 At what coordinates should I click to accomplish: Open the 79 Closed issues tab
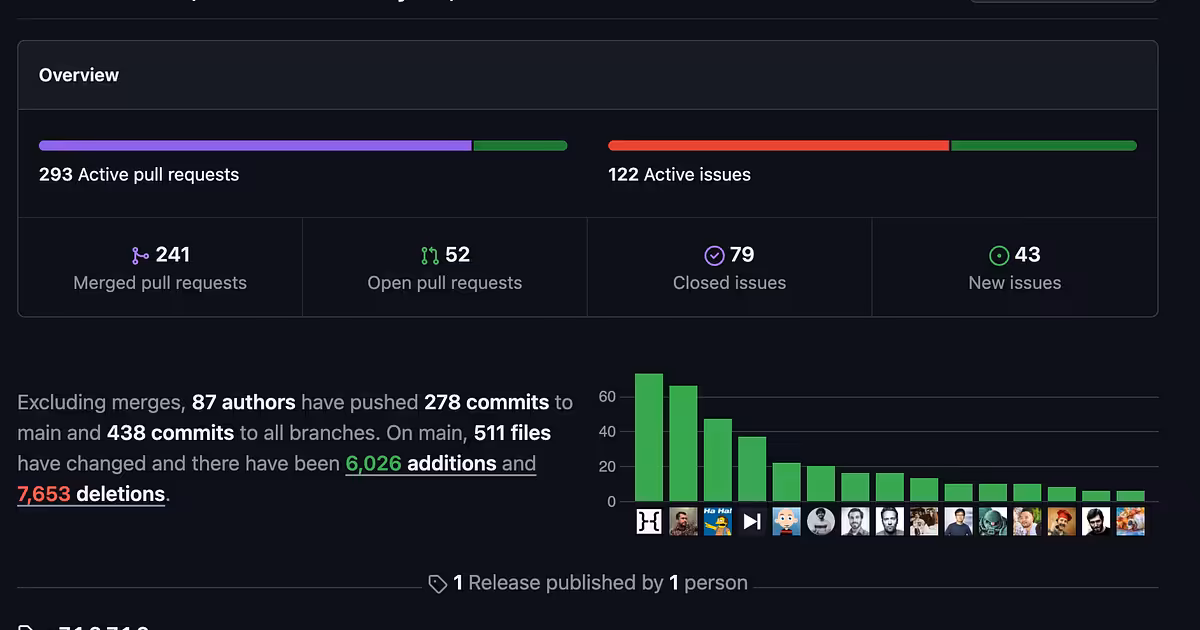pos(730,267)
